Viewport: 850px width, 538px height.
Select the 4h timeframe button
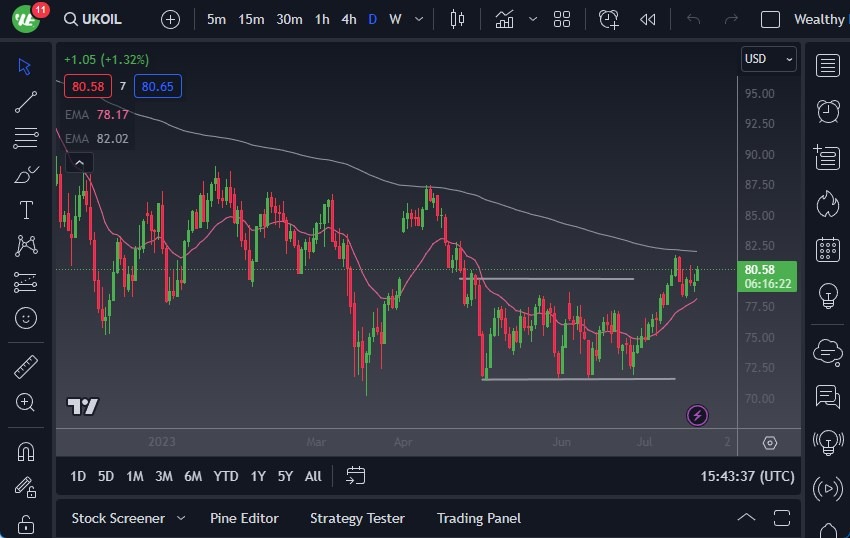[348, 19]
